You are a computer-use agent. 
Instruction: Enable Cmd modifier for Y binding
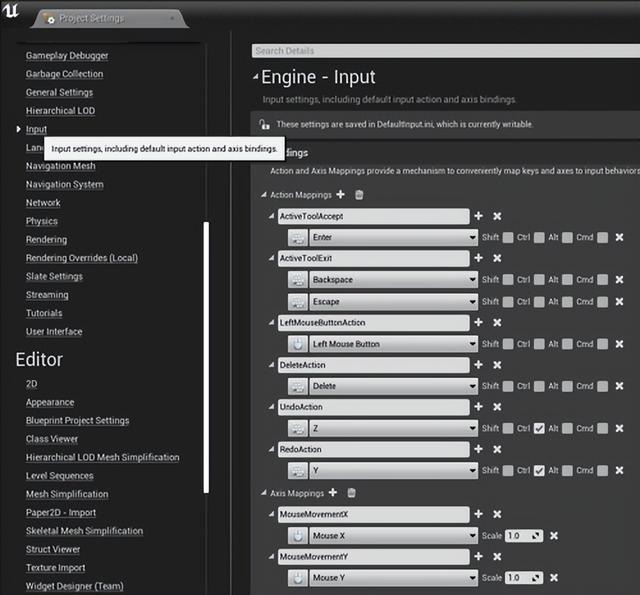click(602, 471)
